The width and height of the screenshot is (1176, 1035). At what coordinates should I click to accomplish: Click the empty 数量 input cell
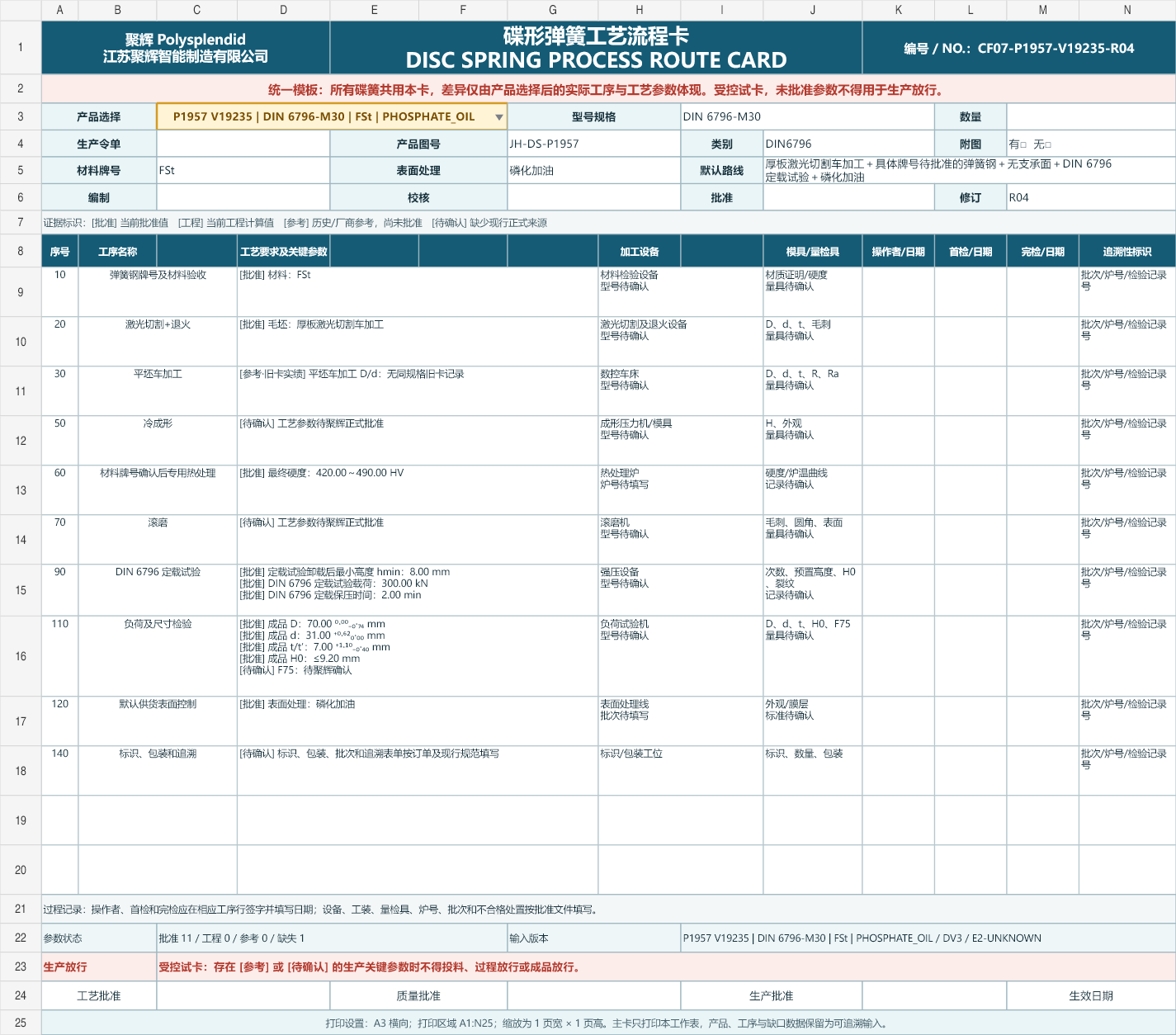click(1091, 116)
